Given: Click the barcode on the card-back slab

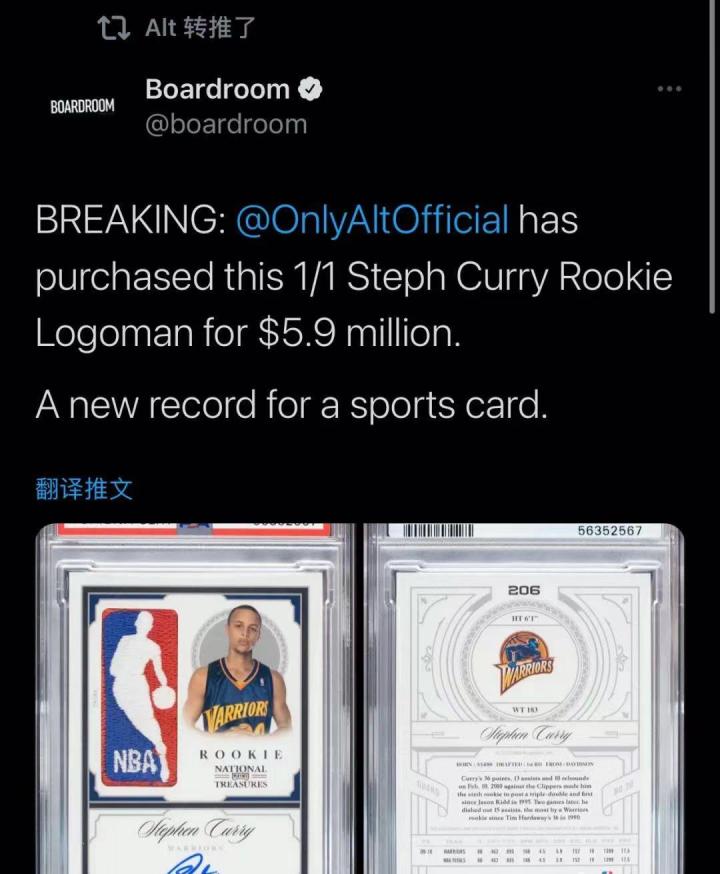Looking at the screenshot, I should pos(437,530).
